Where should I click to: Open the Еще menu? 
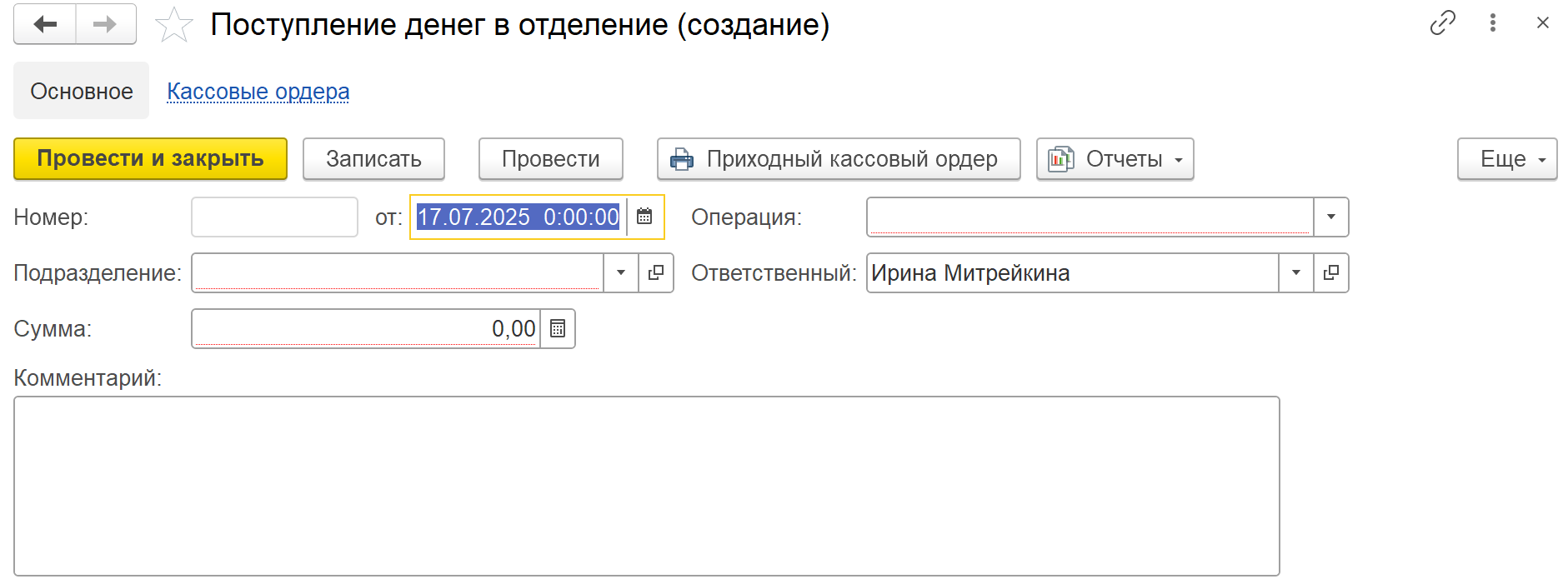(x=1507, y=159)
